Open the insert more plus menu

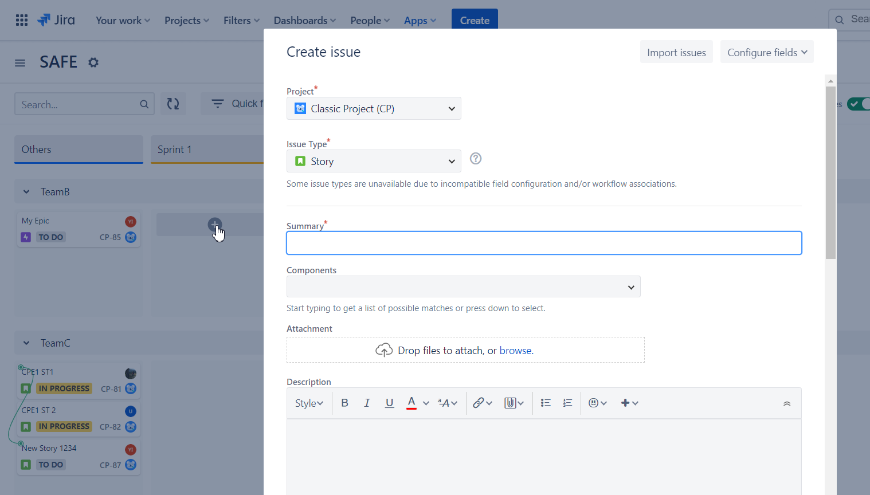pos(629,403)
